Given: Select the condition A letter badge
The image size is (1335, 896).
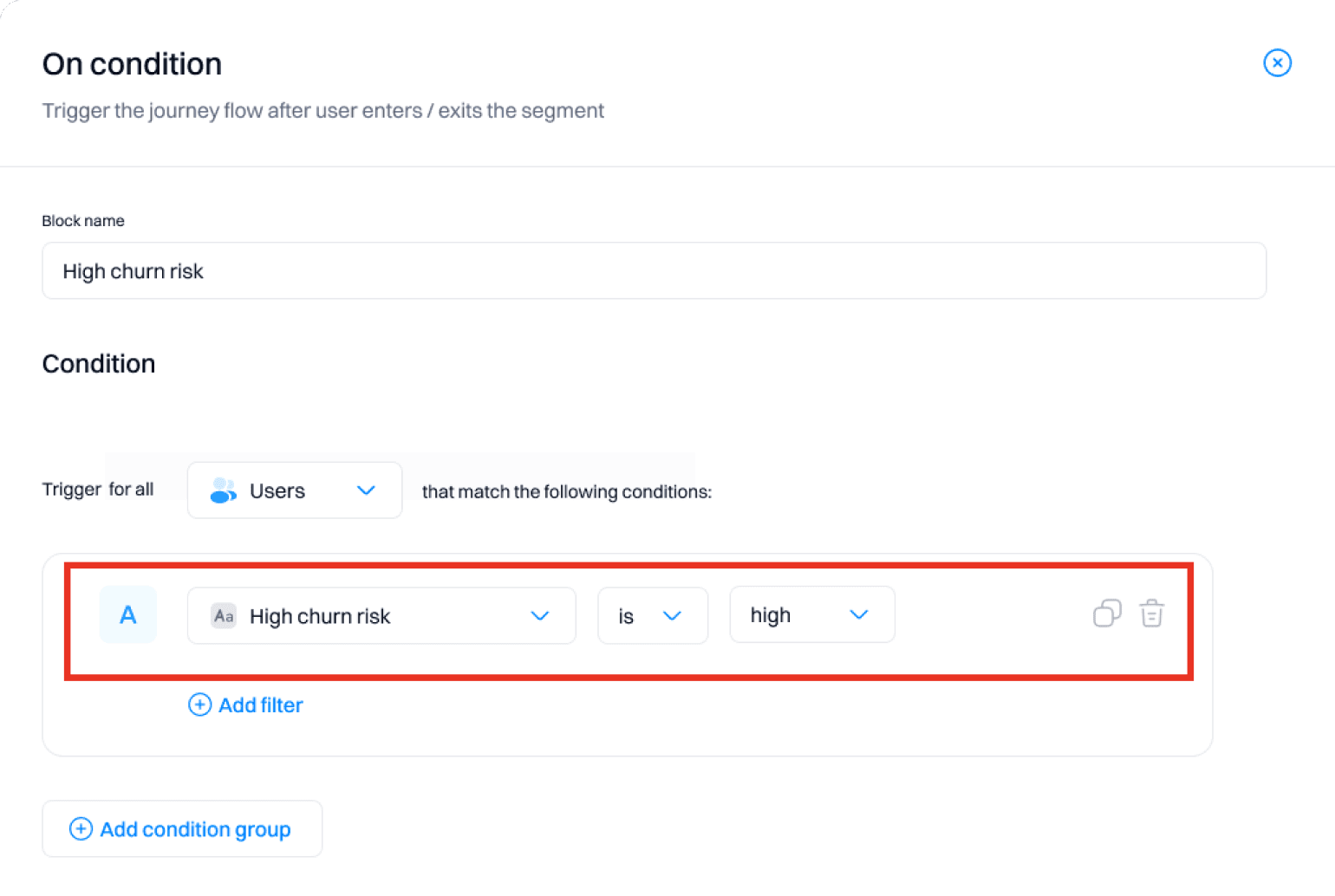Looking at the screenshot, I should pos(128,615).
